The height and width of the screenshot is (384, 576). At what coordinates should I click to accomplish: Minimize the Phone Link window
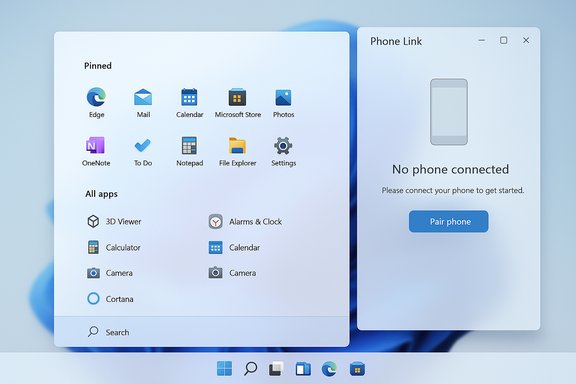point(482,40)
